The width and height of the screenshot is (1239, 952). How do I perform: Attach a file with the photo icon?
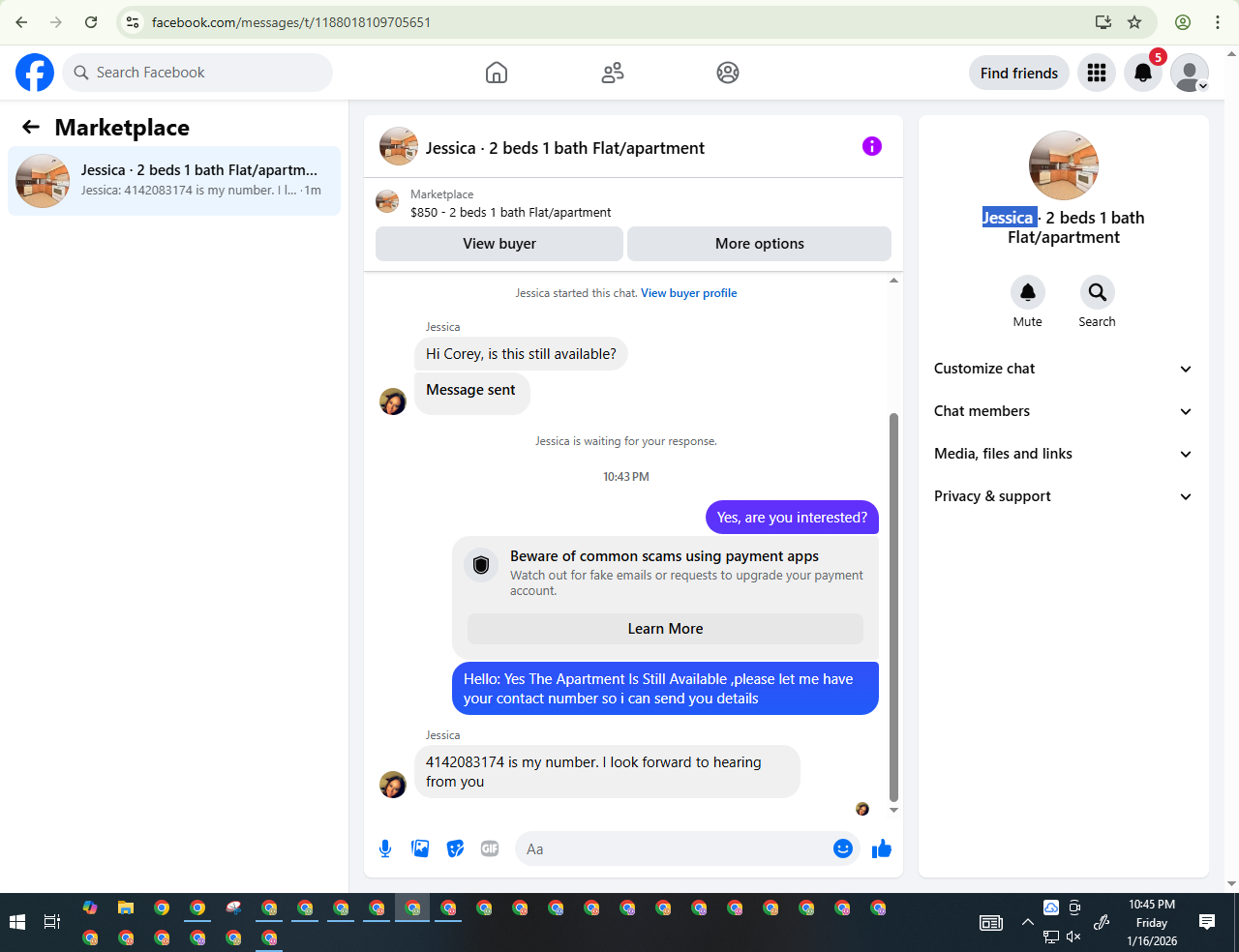[x=420, y=848]
